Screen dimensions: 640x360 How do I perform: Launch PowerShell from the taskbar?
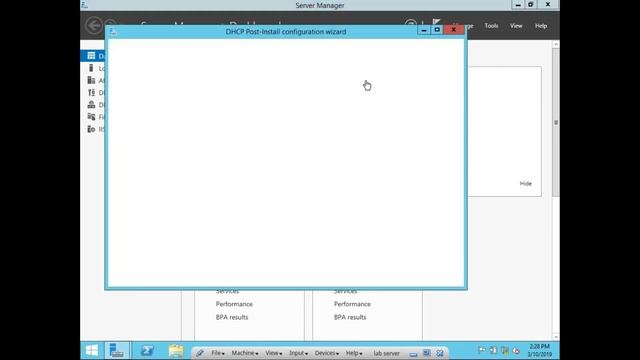pyautogui.click(x=147, y=351)
